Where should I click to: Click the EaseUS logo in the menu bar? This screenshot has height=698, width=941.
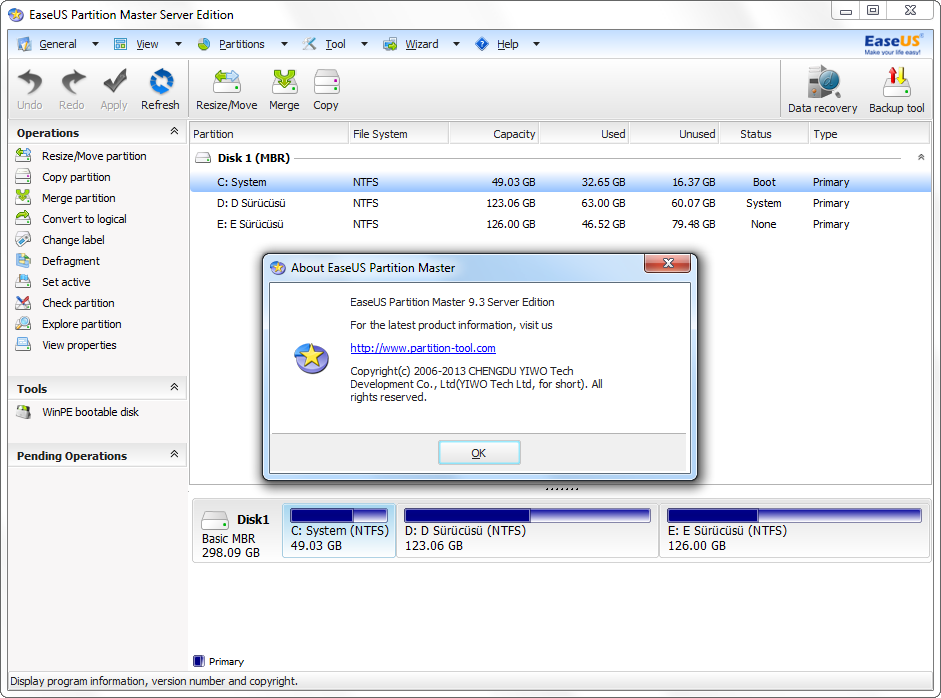click(892, 44)
